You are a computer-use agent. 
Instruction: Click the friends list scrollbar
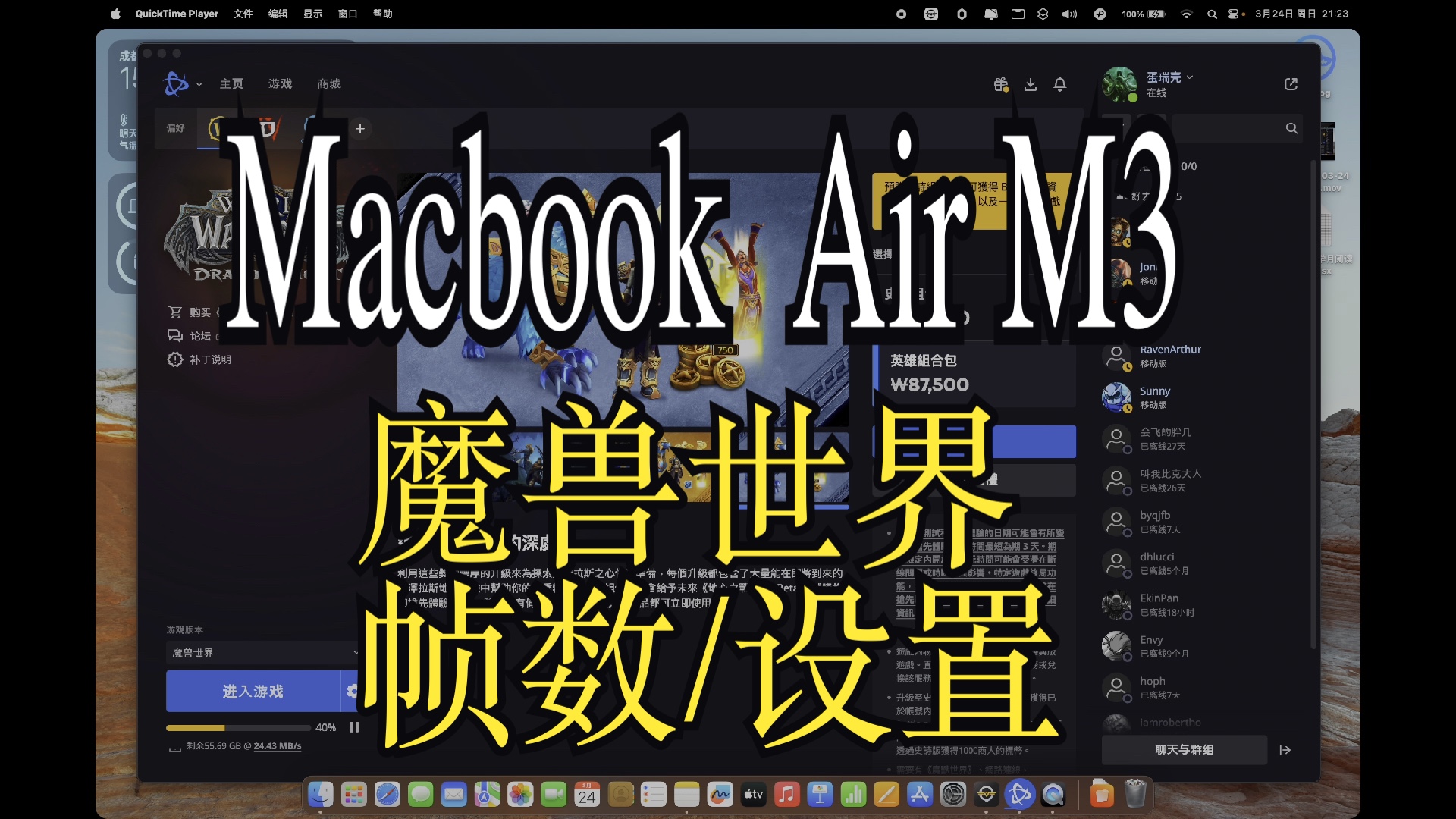(x=1313, y=404)
